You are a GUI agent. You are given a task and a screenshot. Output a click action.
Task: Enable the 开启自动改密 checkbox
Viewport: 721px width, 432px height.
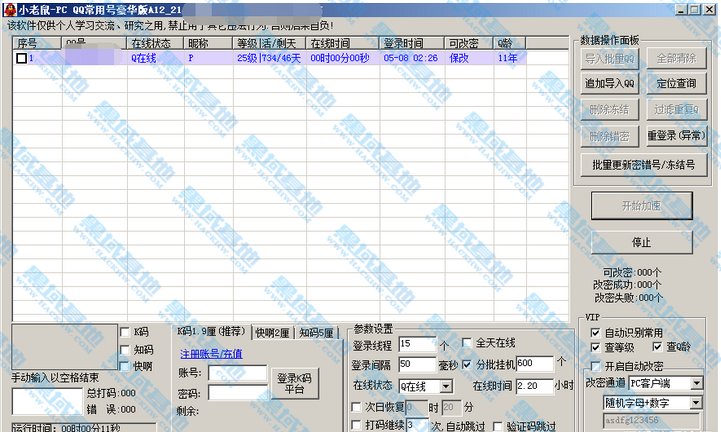595,366
